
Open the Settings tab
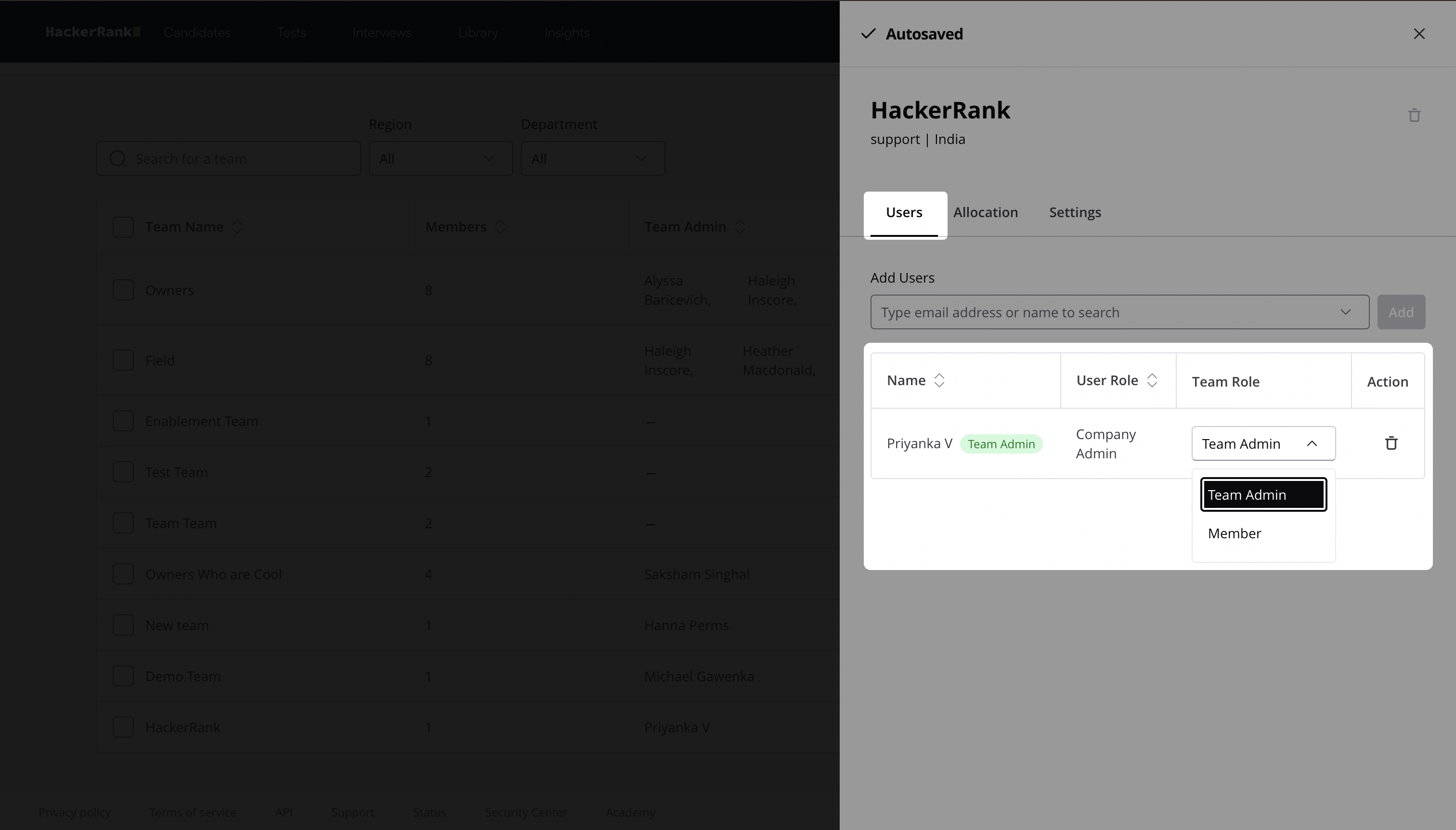click(x=1075, y=213)
